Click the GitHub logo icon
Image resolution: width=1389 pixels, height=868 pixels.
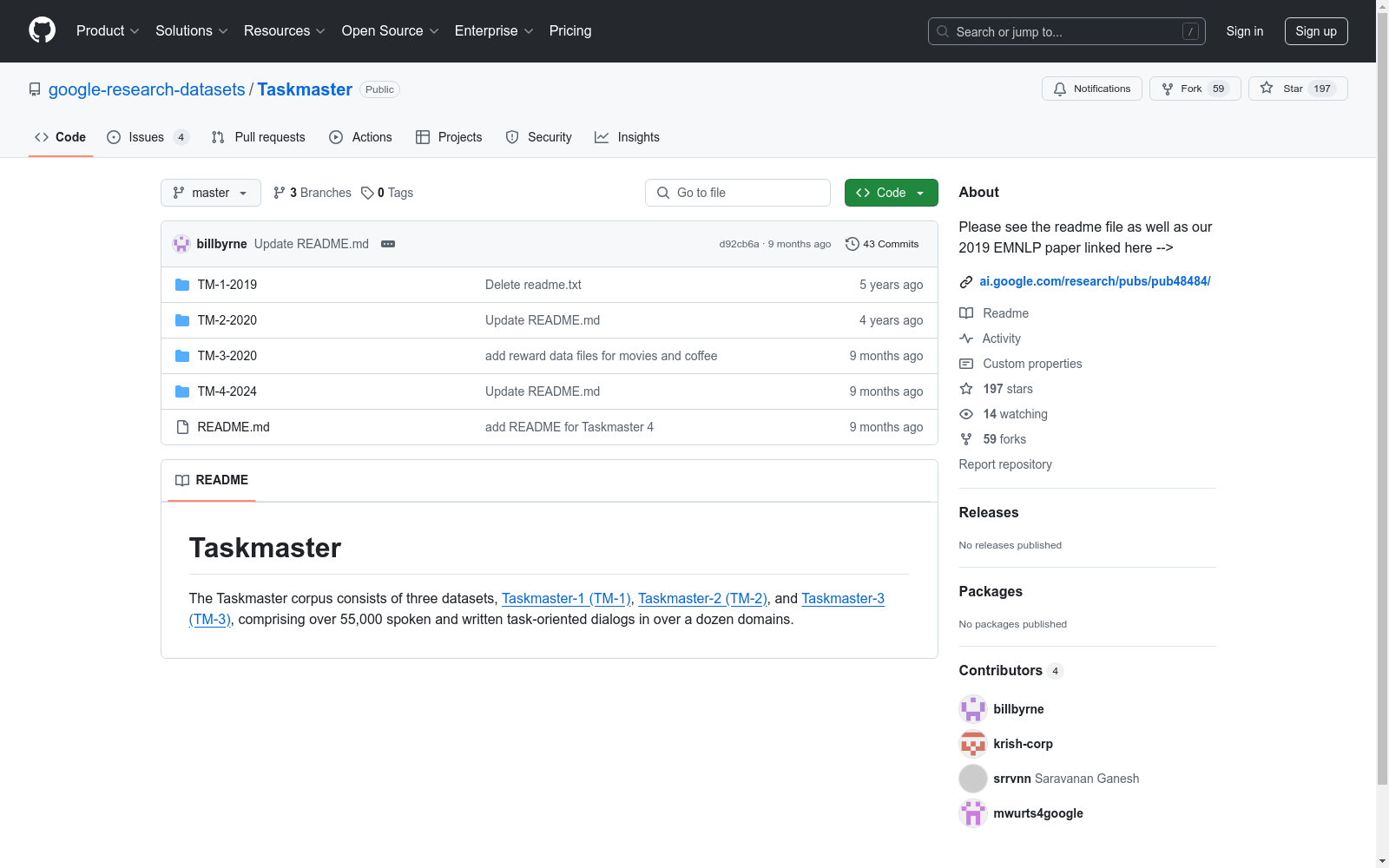[x=42, y=30]
